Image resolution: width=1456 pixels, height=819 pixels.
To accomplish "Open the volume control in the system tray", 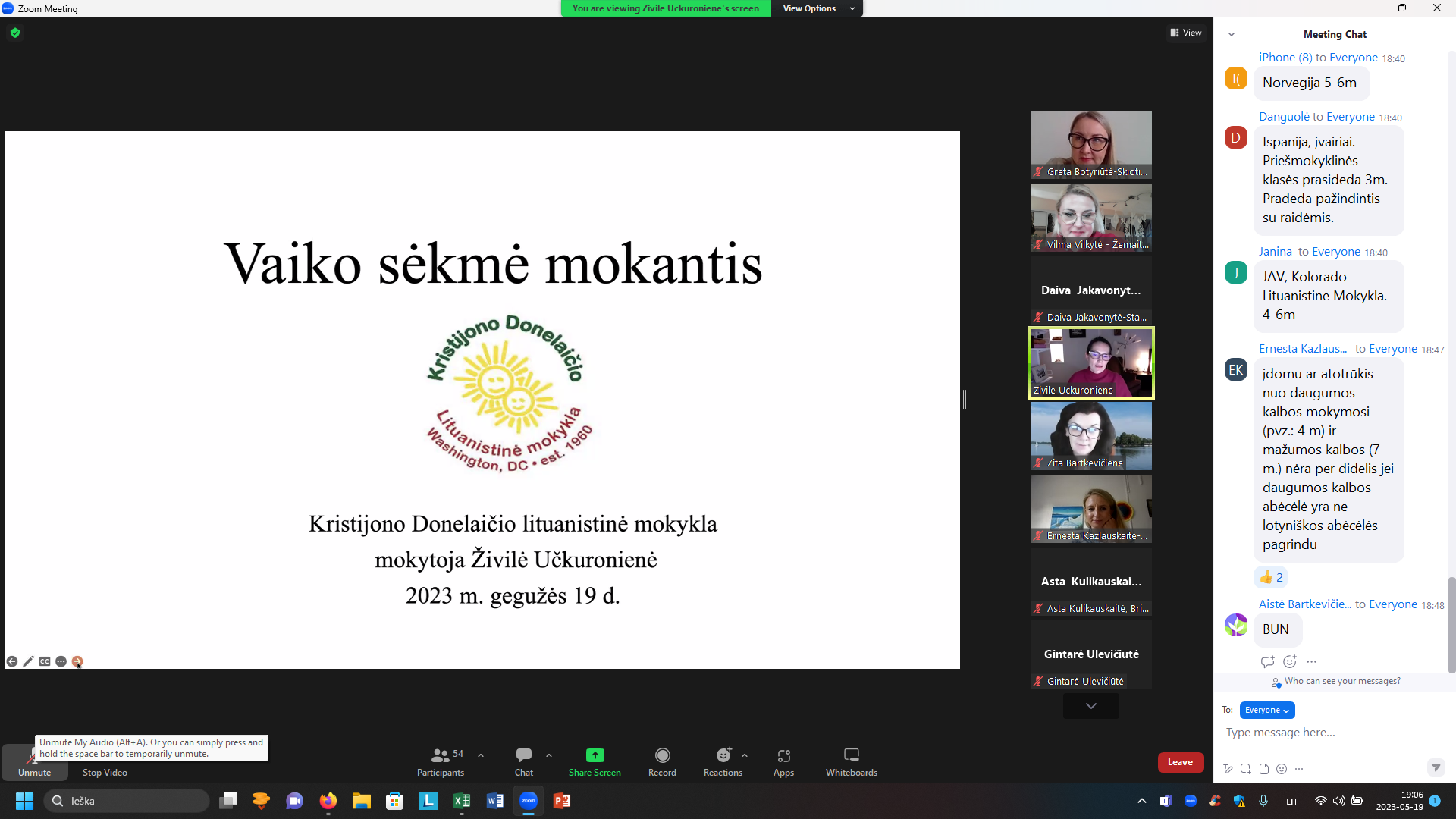I will click(1339, 801).
